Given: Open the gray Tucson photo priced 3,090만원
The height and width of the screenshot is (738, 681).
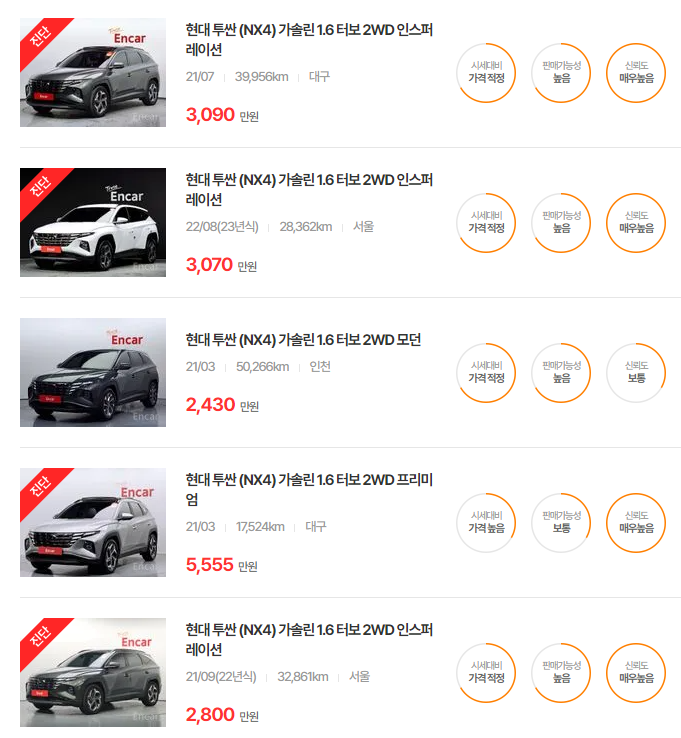Looking at the screenshot, I should point(93,72).
